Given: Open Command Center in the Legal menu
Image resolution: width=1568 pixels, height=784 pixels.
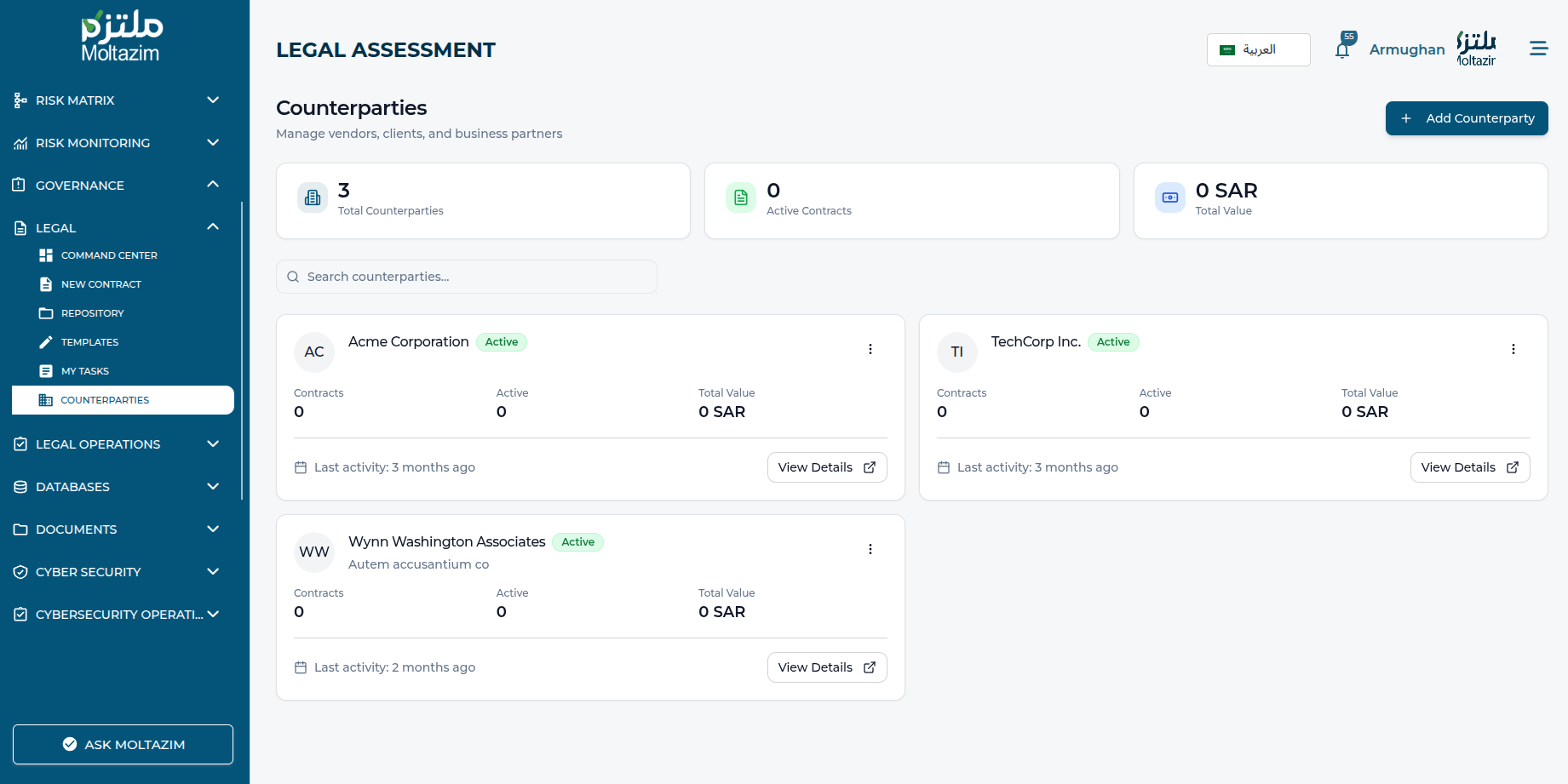Looking at the screenshot, I should (109, 255).
